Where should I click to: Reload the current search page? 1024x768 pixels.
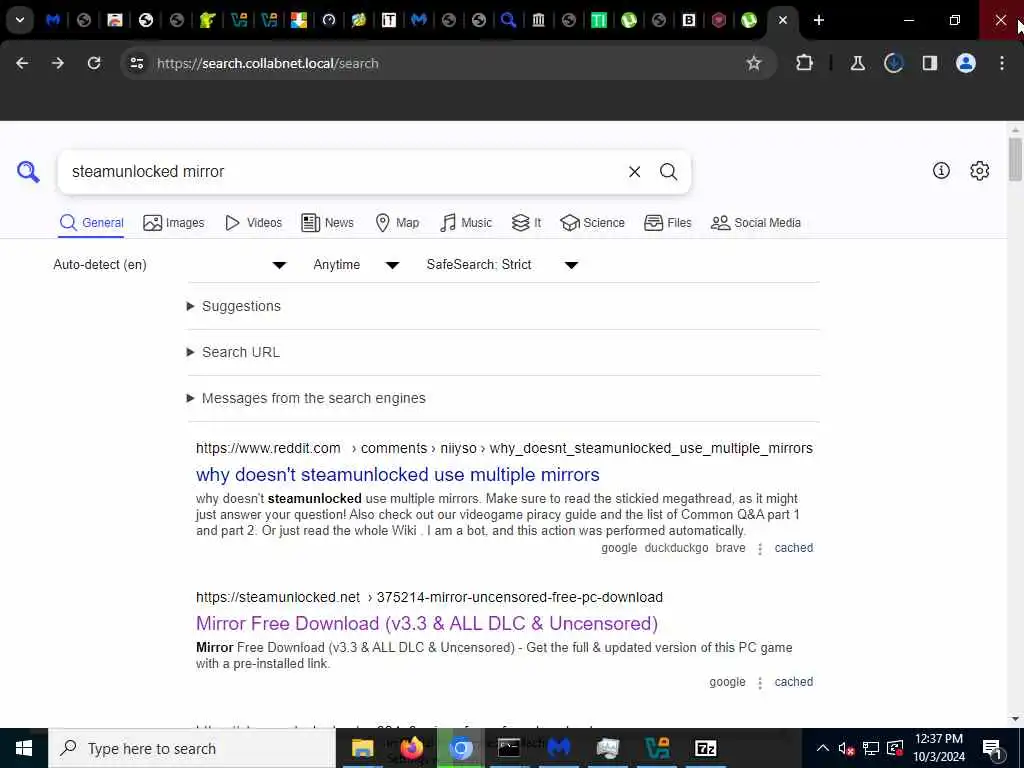click(94, 63)
